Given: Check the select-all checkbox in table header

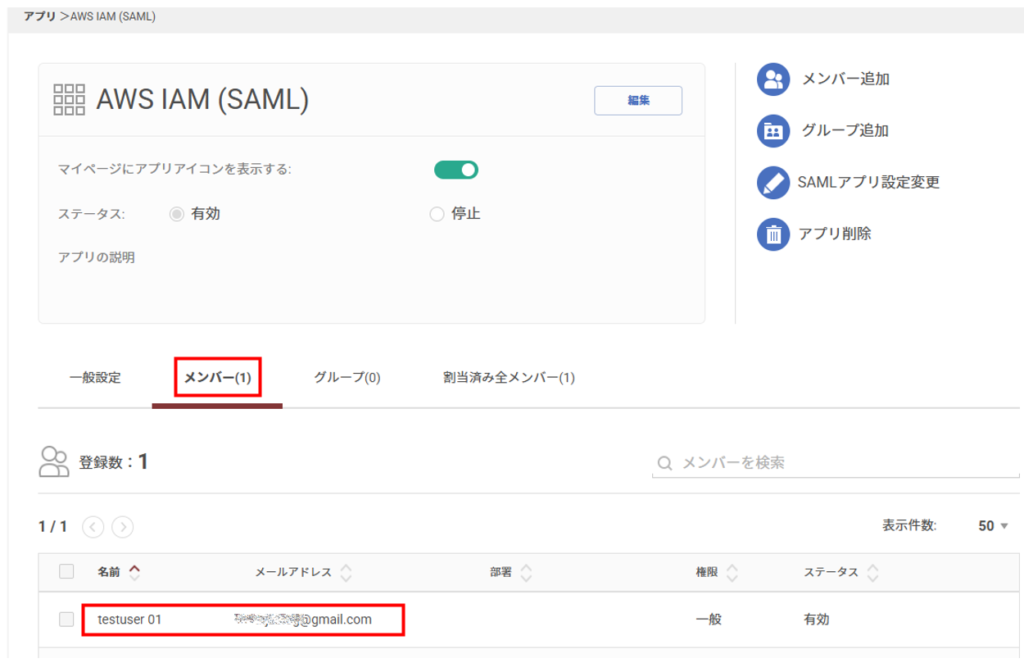Looking at the screenshot, I should pyautogui.click(x=66, y=572).
